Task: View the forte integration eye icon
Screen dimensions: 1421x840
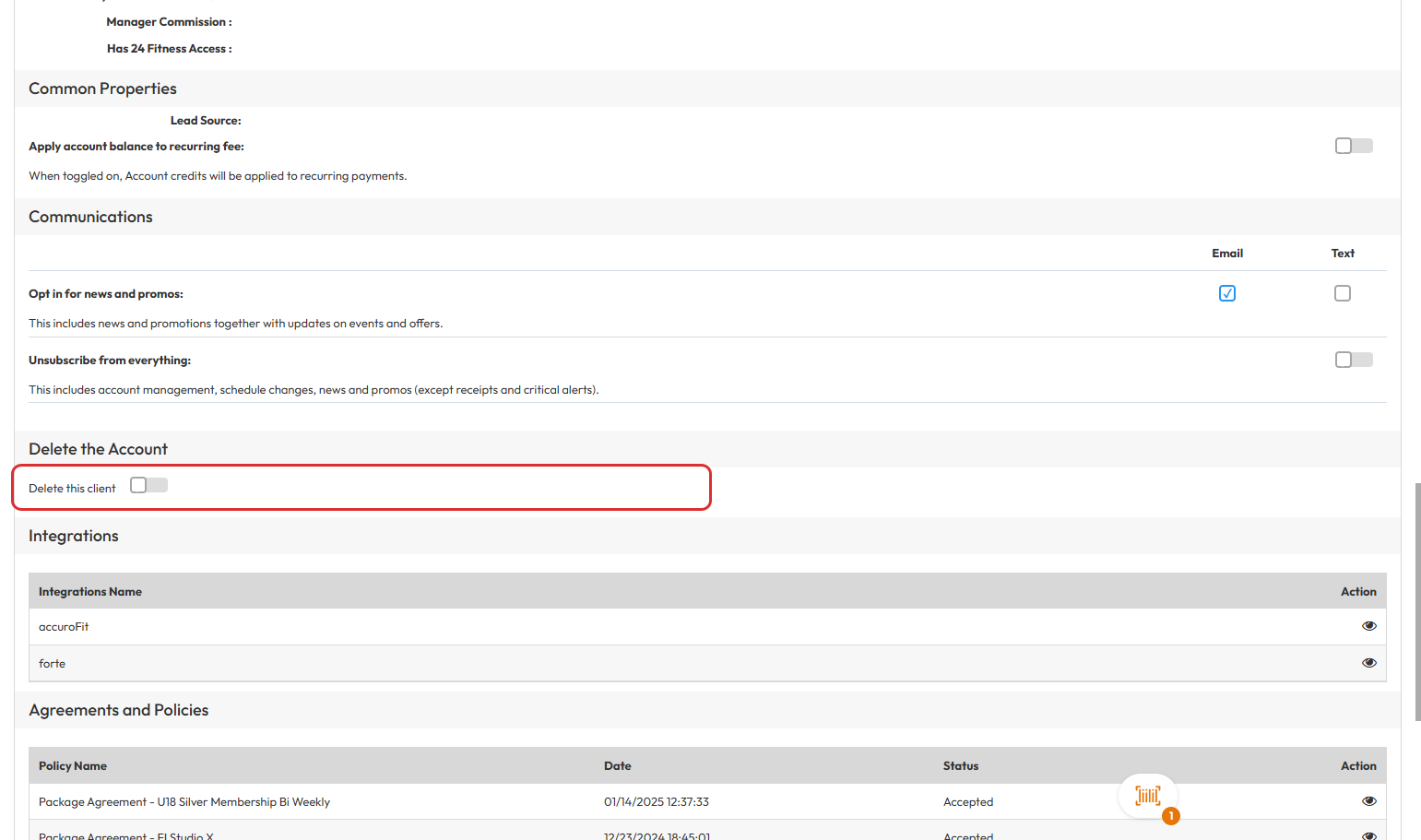Action: click(x=1368, y=663)
